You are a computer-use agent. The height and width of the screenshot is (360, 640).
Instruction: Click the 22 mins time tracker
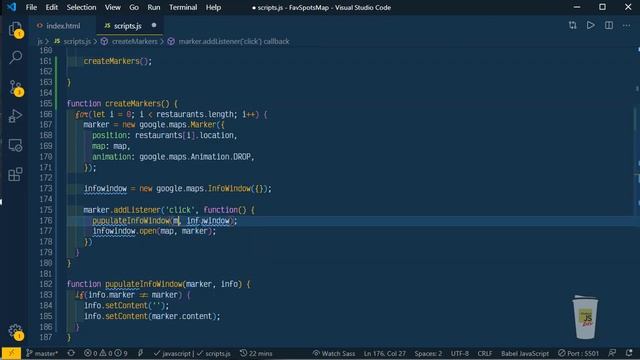click(256, 353)
